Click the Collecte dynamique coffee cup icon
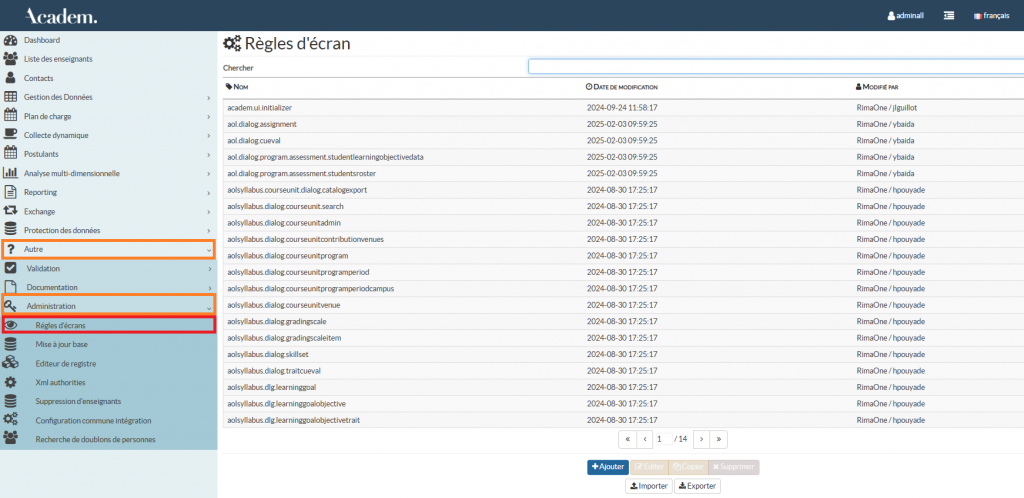Viewport: 1024px width, 498px height. click(x=11, y=135)
